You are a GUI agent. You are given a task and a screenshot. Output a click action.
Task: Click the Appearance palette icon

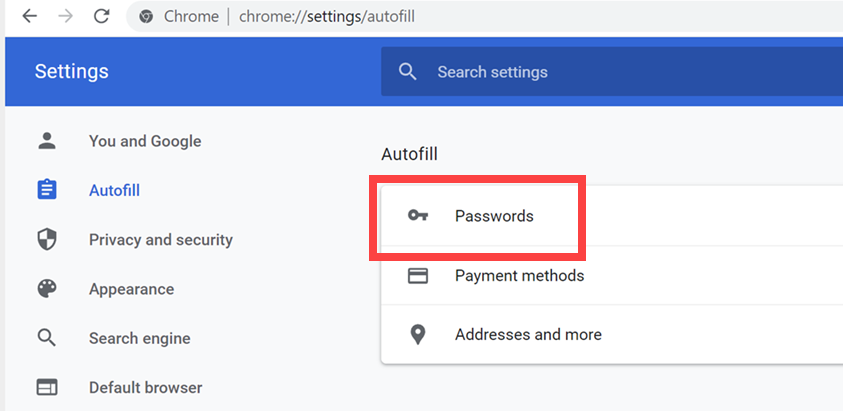[47, 289]
